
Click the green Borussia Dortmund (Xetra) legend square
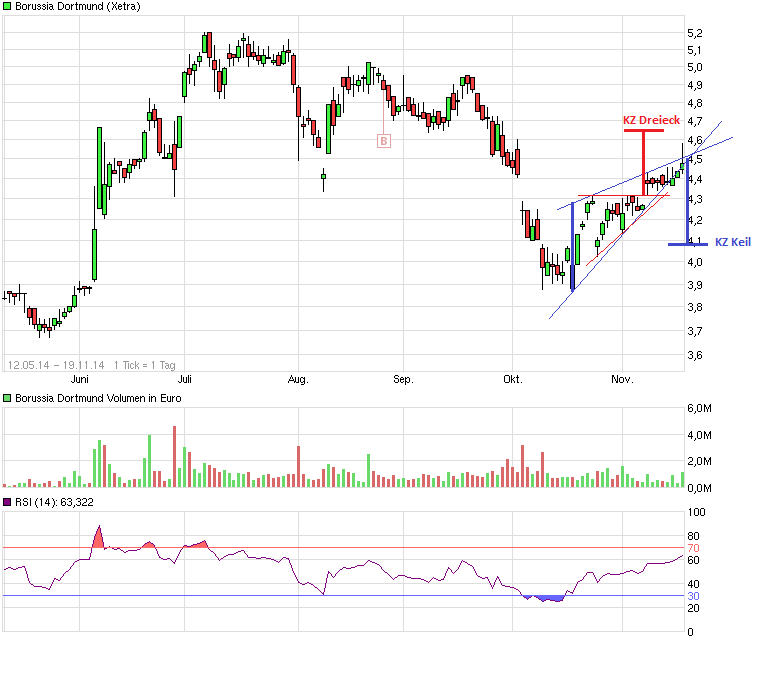pos(7,6)
